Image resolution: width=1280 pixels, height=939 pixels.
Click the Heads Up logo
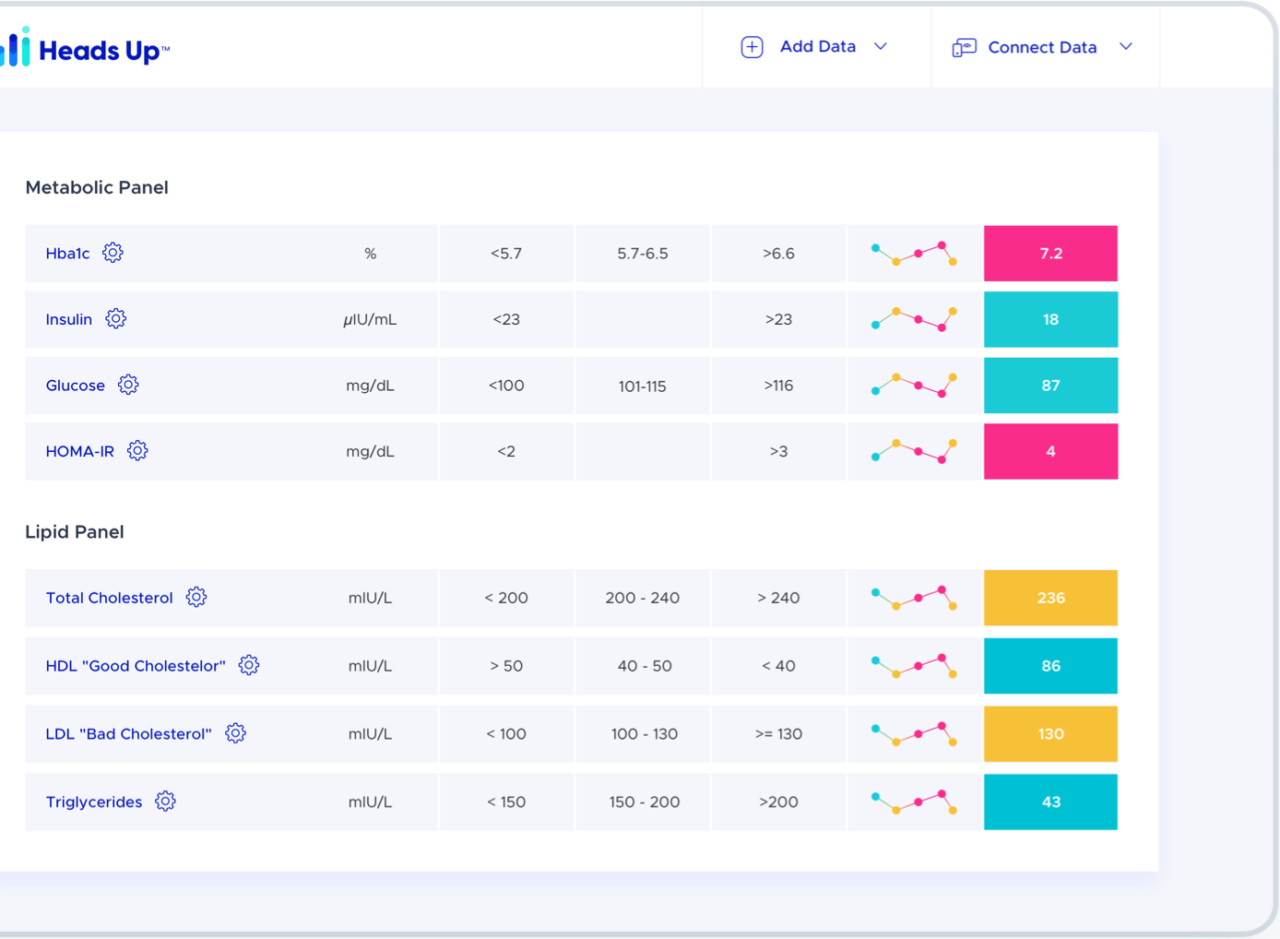85,48
